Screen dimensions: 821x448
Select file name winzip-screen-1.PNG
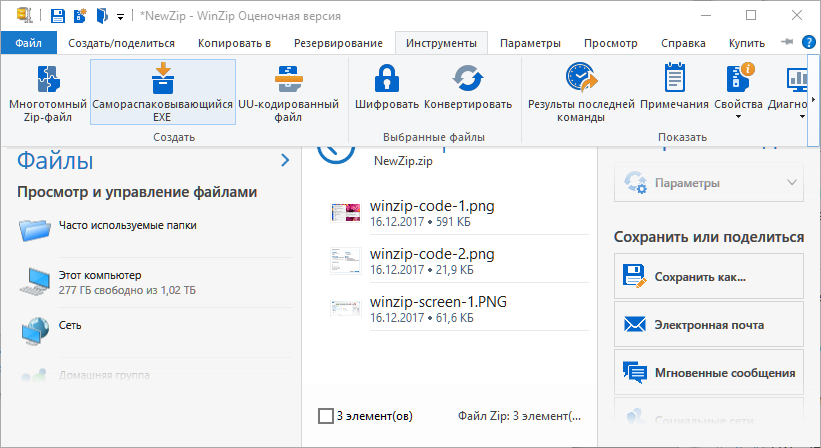point(438,302)
